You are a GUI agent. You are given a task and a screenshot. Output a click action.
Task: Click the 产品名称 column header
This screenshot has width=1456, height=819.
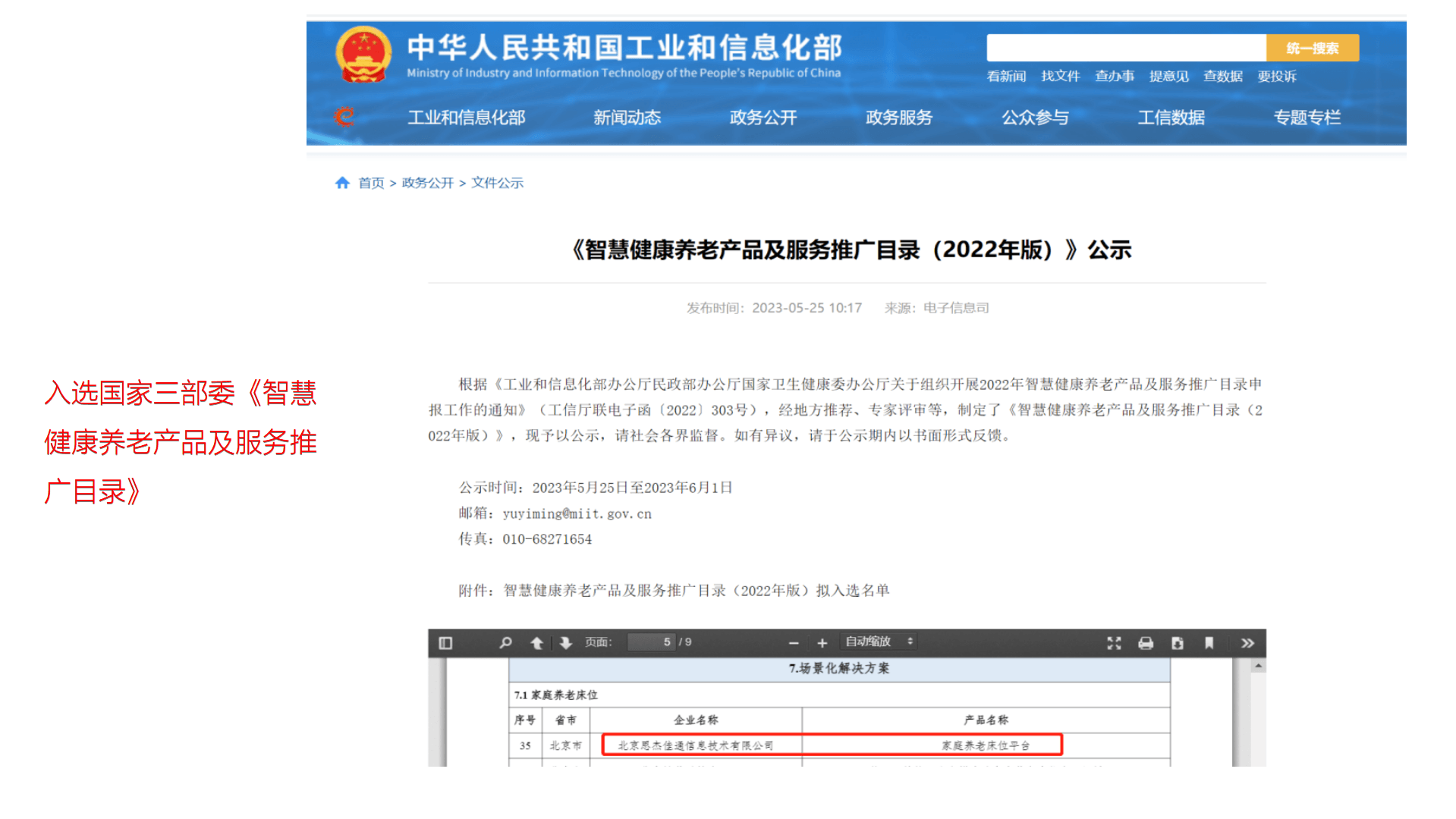click(986, 720)
